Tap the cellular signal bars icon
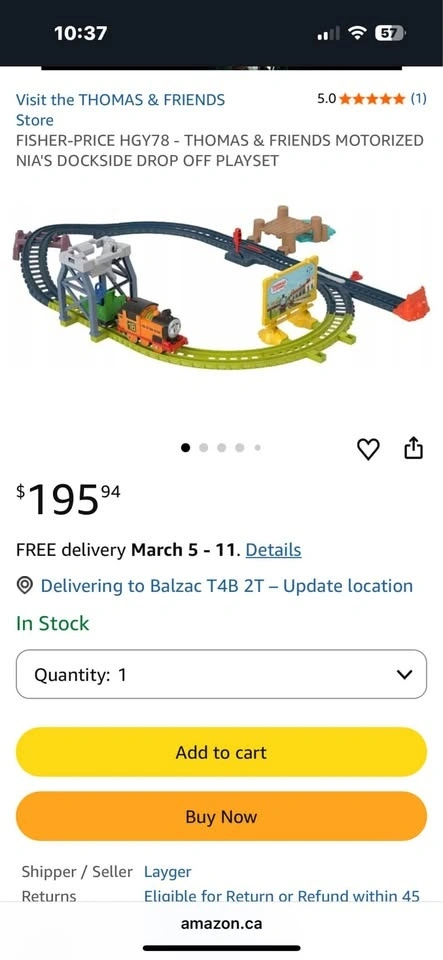Viewport: 443px width, 960px height. click(x=329, y=35)
